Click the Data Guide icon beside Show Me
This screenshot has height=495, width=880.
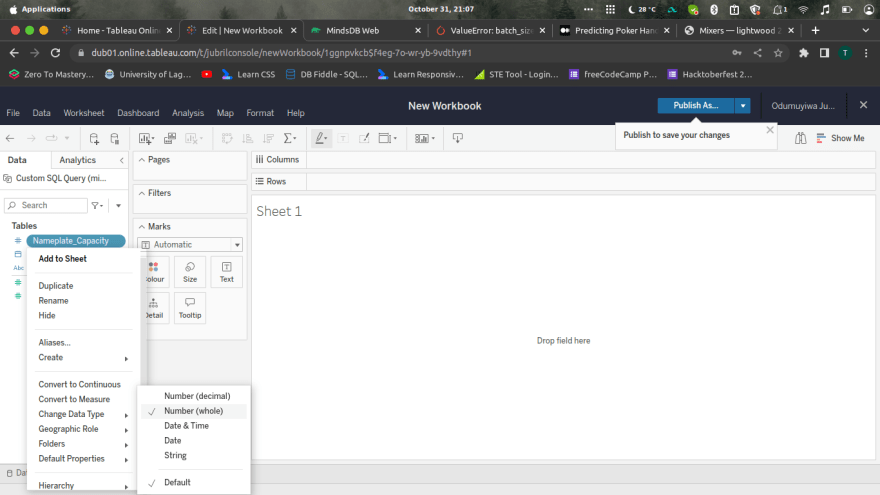click(800, 138)
